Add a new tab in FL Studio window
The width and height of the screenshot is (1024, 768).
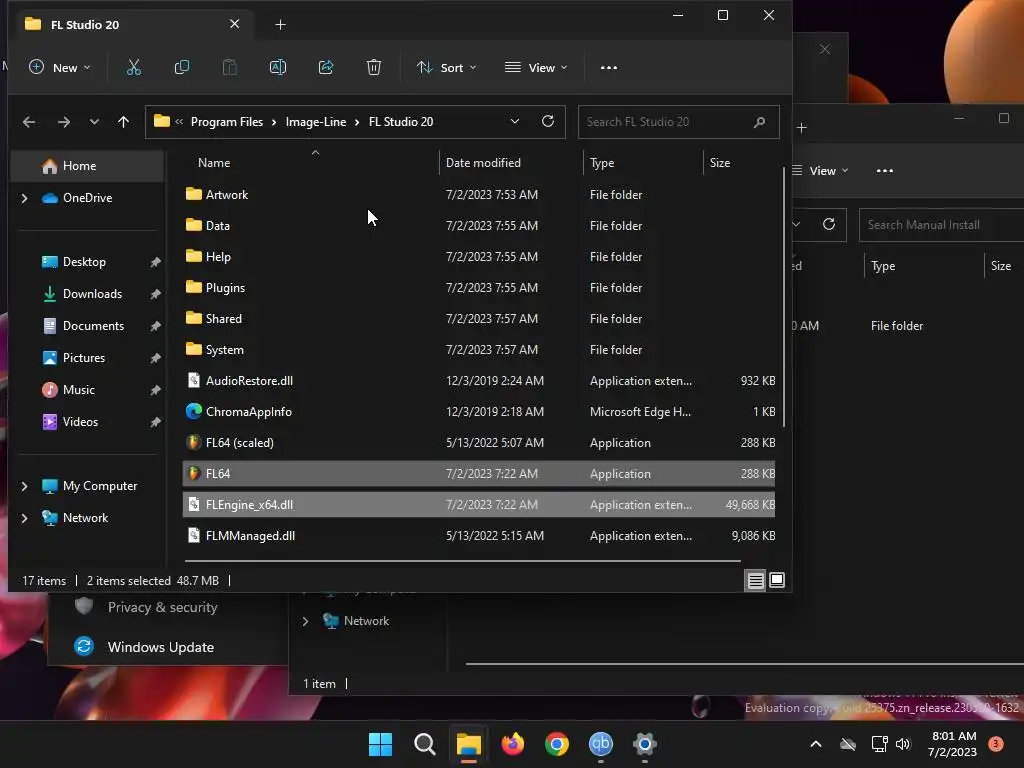280,25
